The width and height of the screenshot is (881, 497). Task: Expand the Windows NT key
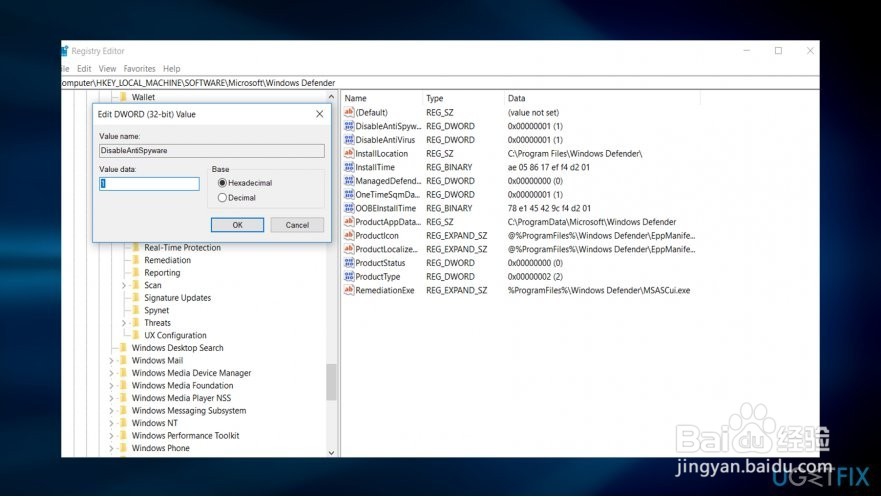point(111,423)
